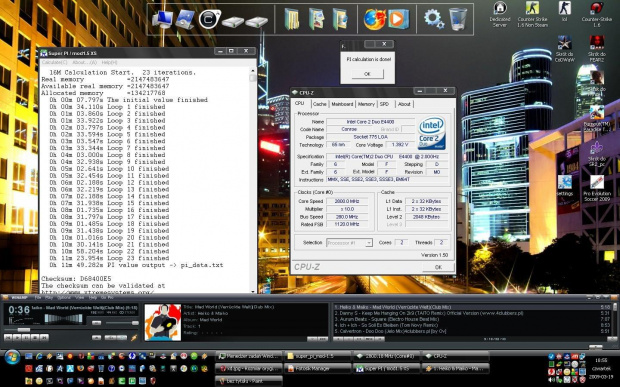The image size is (620, 387).
Task: Switch to the Cache tab in CPU-Z
Action: pos(319,104)
